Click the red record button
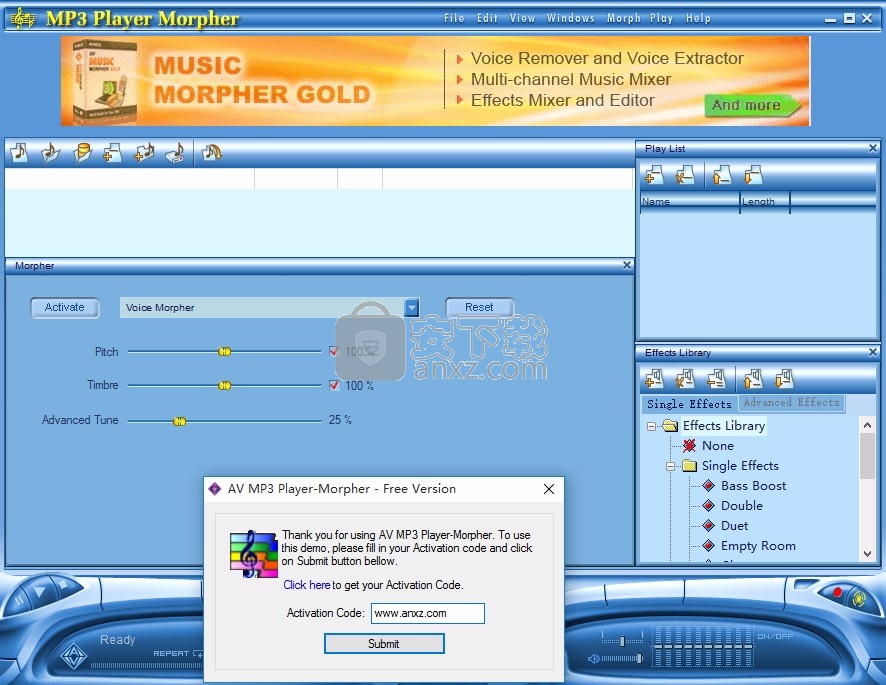The image size is (886, 685). 837,592
